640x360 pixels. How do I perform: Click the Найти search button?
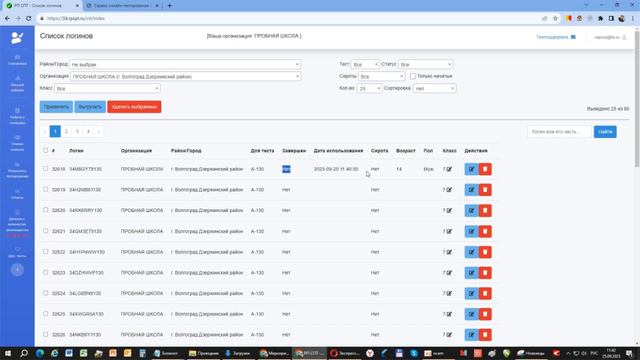(605, 132)
